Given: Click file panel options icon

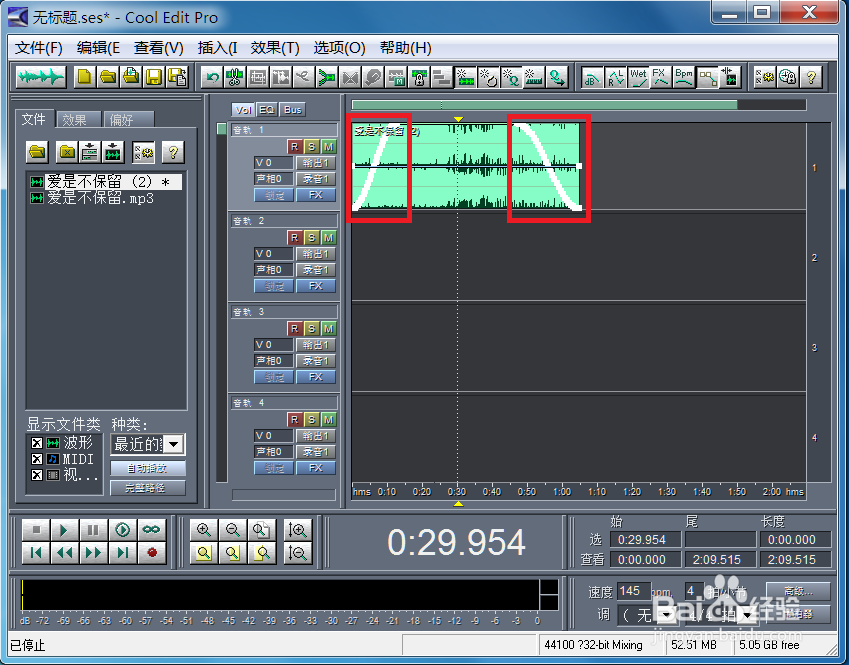Looking at the screenshot, I should tap(143, 152).
